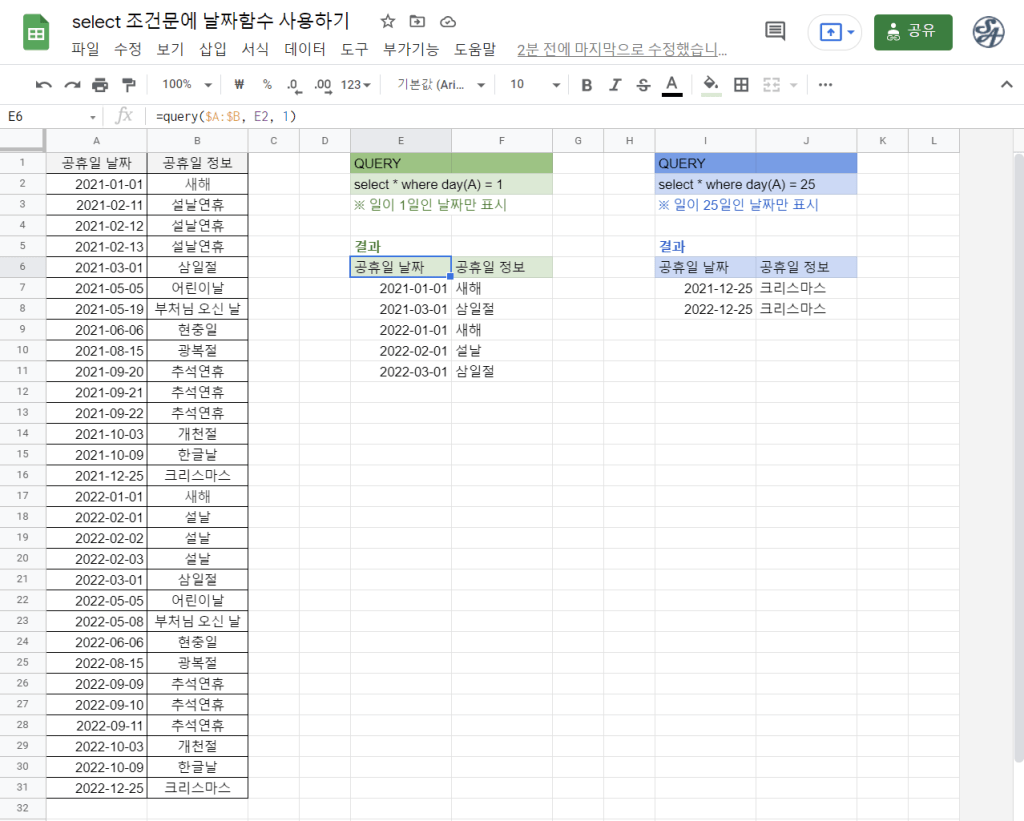
Task: Open the 데이터 menu
Action: pyautogui.click(x=305, y=49)
